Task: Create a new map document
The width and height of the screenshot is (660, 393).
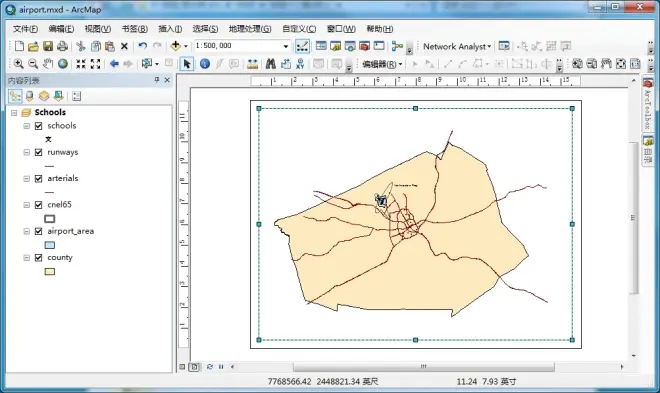Action: click(19, 46)
